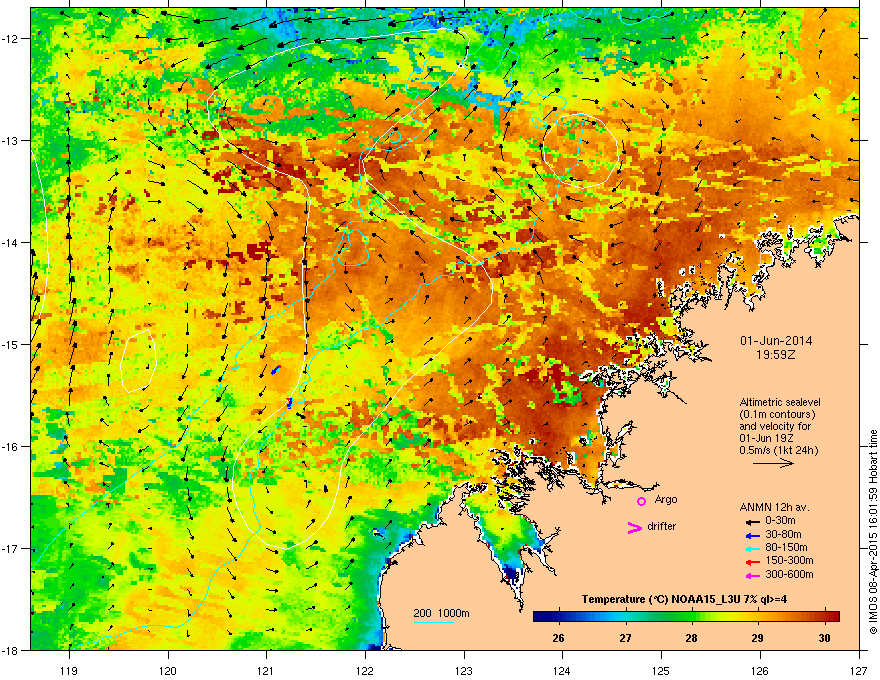880x680 pixels.
Task: Click the longitude axis label 121
Action: 266,670
